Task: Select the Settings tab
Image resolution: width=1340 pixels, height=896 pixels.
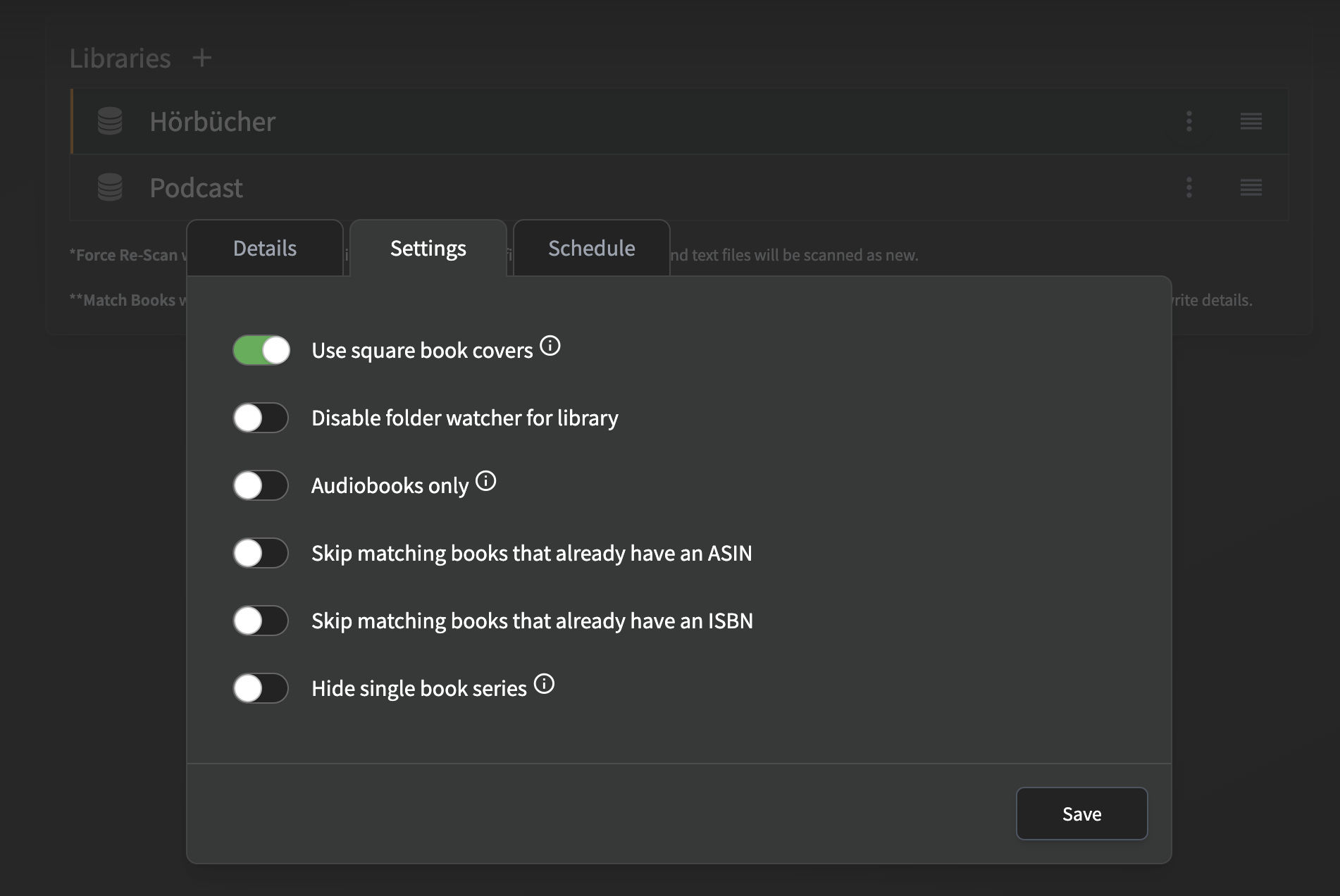Action: point(427,248)
